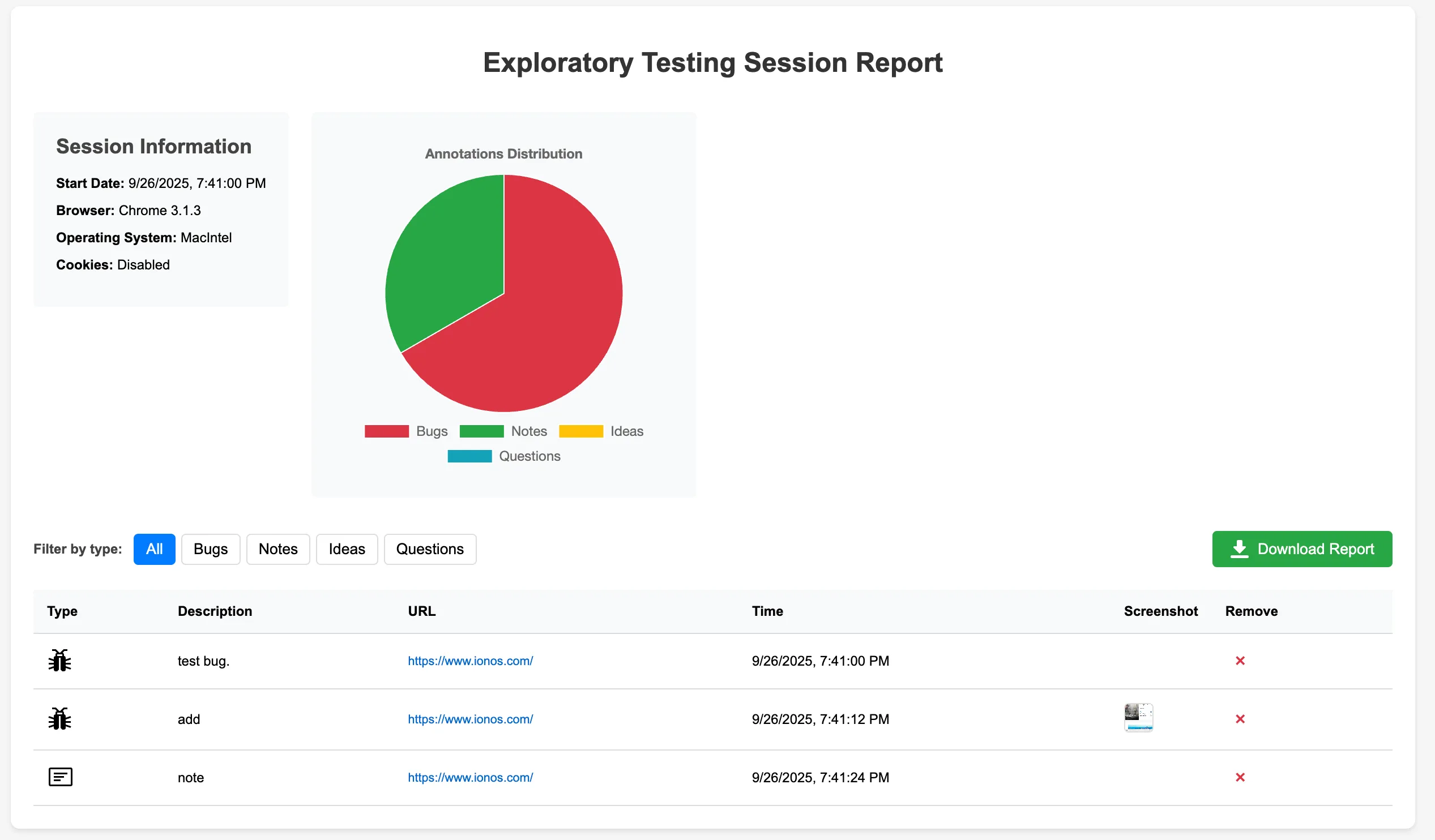The width and height of the screenshot is (1435, 840).
Task: Click the note icon on the note row
Action: click(60, 776)
